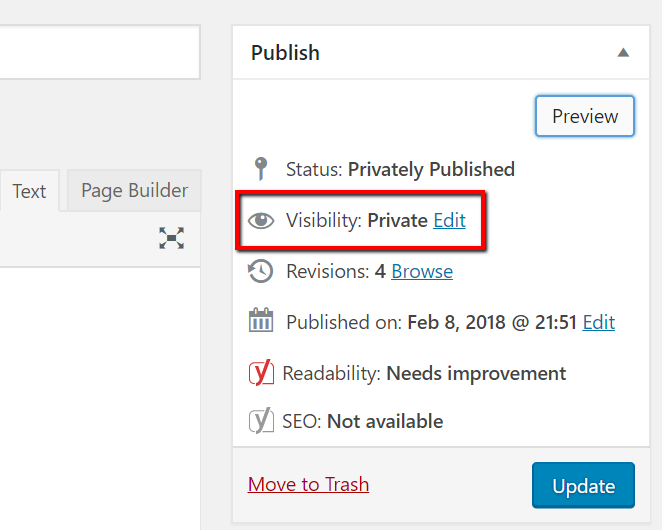The image size is (662, 530).
Task: Click the Yoast Readability icon
Action: point(261,374)
